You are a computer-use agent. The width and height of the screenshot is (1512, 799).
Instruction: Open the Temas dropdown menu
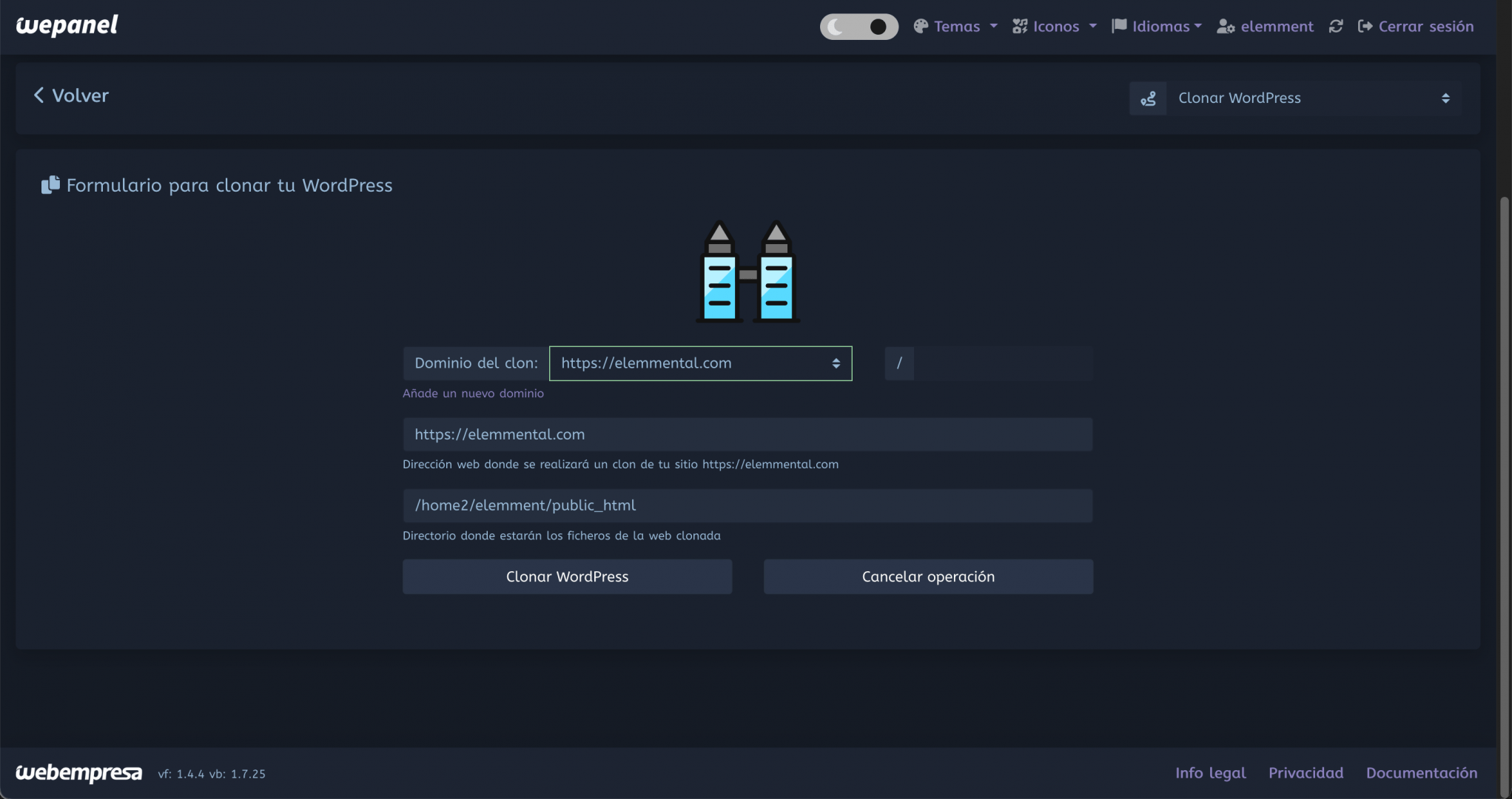click(955, 27)
